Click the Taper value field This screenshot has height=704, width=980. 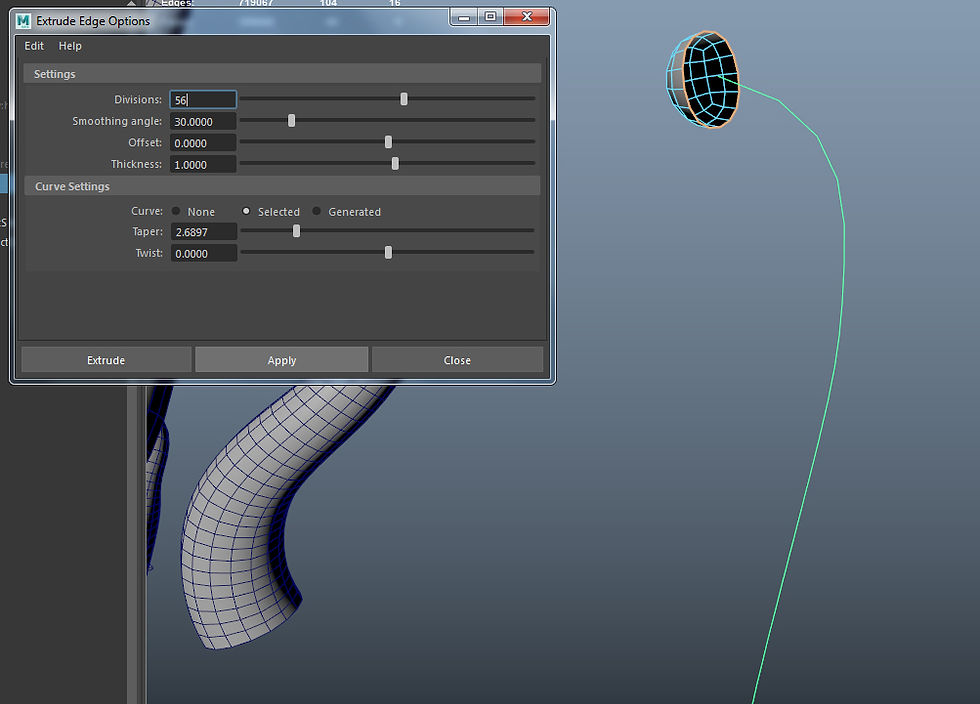point(204,232)
